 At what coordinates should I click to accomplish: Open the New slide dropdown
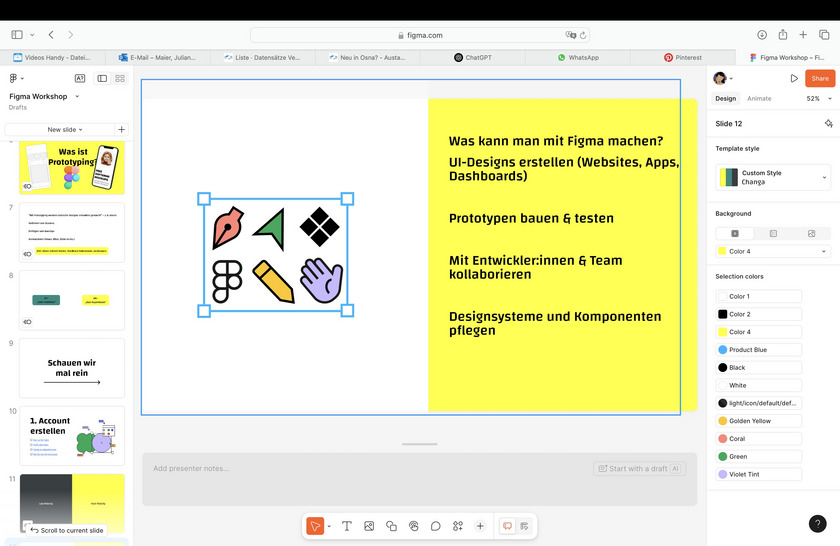coord(65,130)
